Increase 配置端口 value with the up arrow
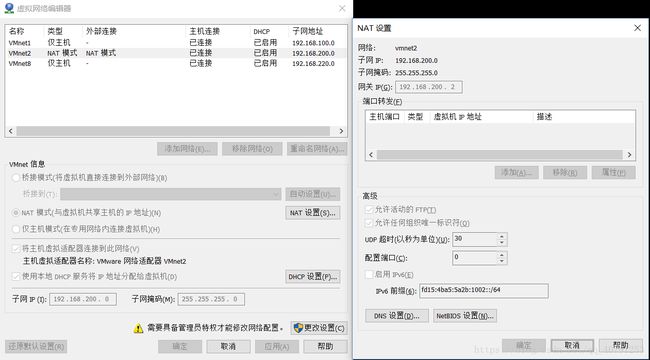 [x=502, y=255]
